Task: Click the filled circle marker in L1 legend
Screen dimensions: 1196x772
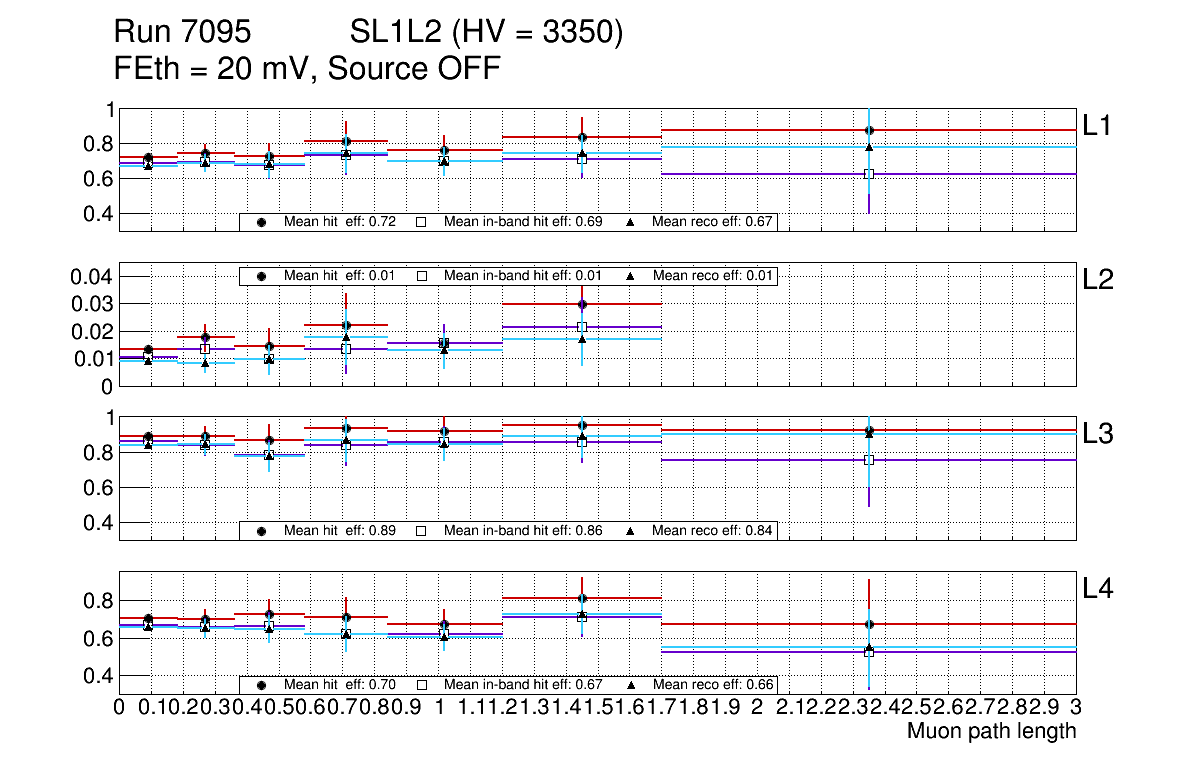Action: point(262,222)
